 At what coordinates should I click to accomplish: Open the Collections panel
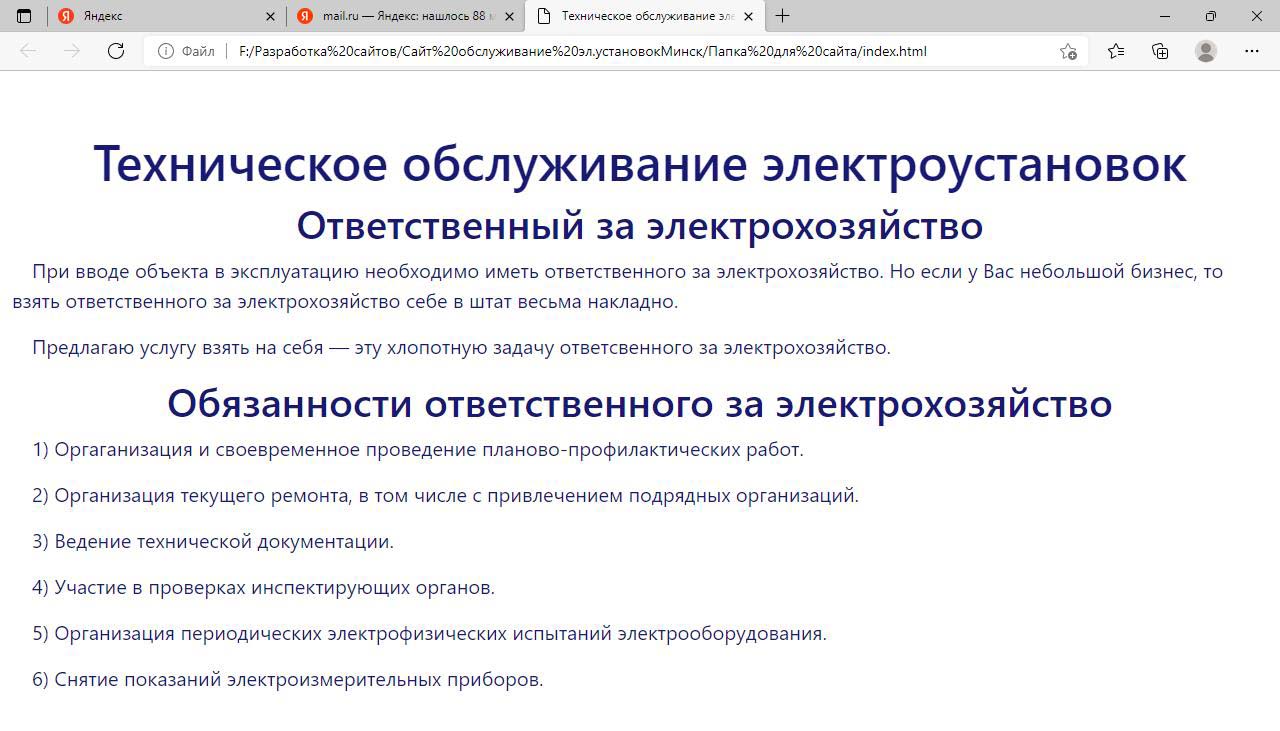pyautogui.click(x=1160, y=51)
